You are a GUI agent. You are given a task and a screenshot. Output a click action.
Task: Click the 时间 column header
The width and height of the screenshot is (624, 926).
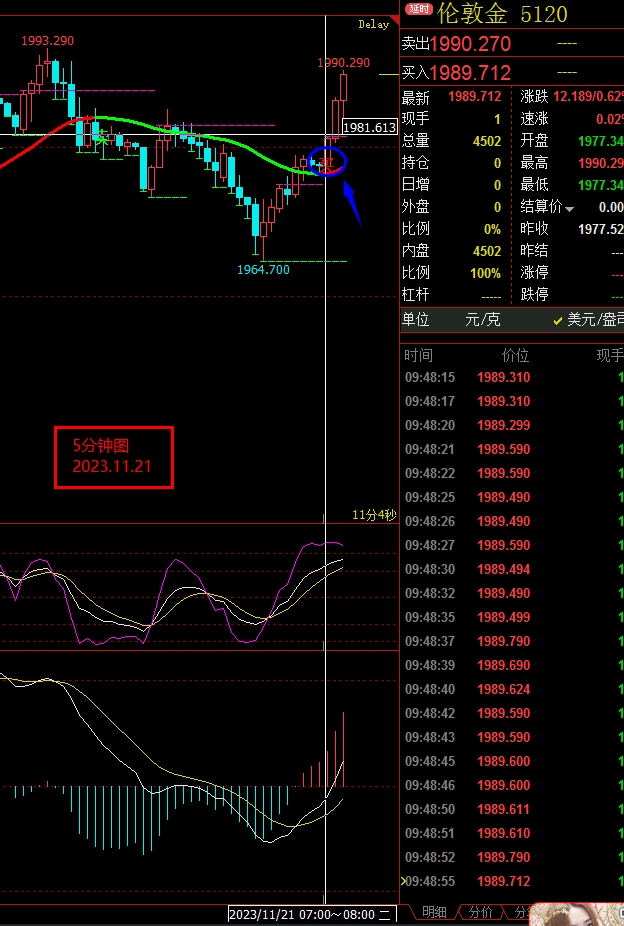419,356
